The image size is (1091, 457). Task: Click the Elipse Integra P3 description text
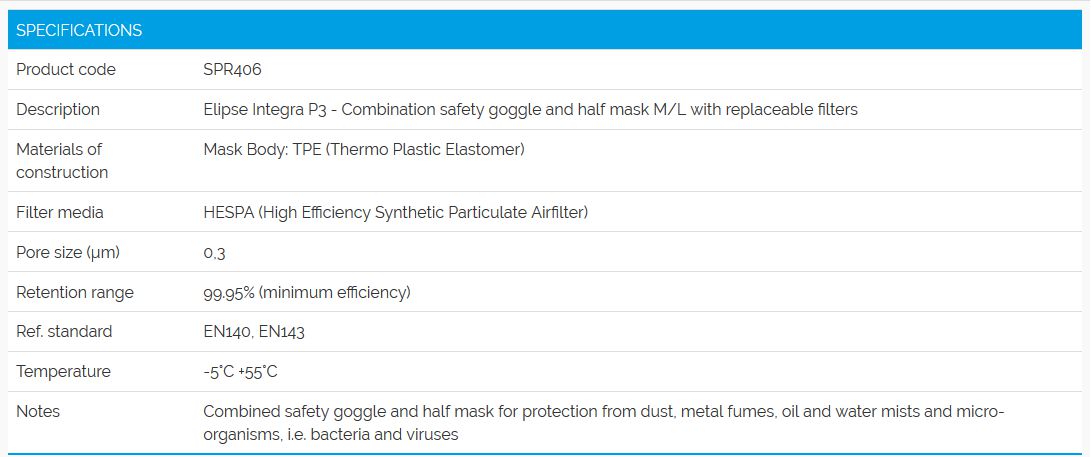pyautogui.click(x=530, y=110)
